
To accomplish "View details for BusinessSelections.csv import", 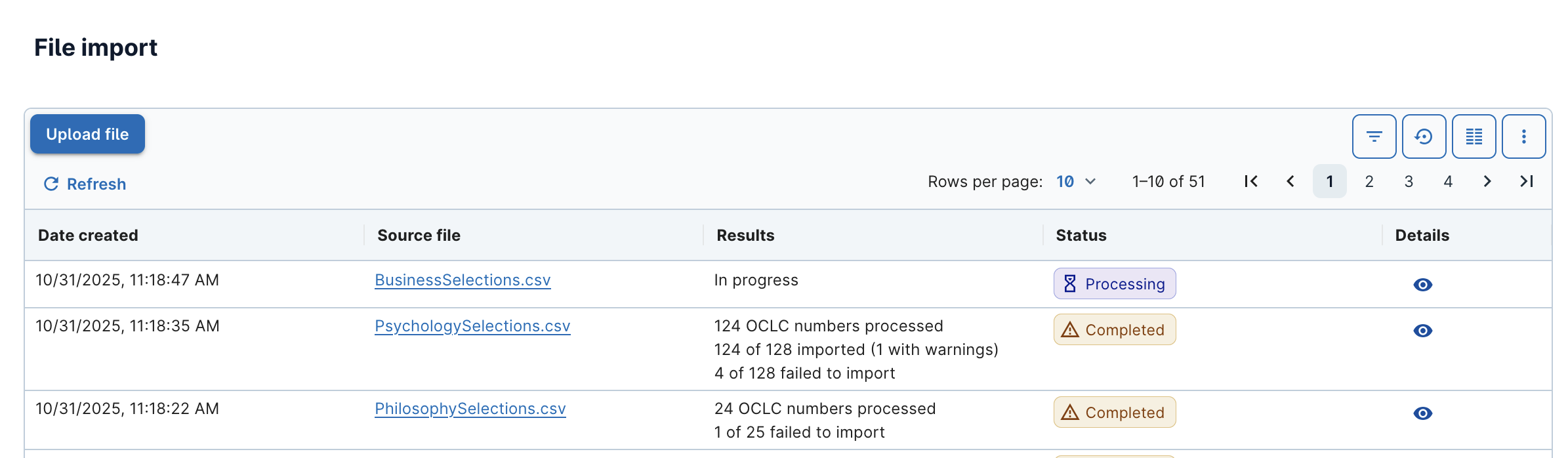I will click(x=1422, y=285).
